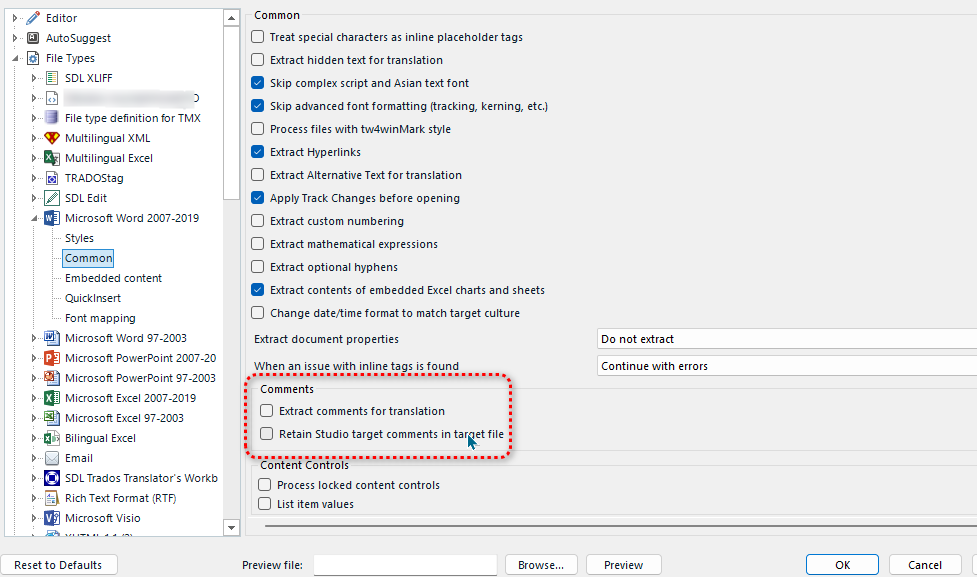Uncheck Apply Track Changes before opening

tap(257, 198)
